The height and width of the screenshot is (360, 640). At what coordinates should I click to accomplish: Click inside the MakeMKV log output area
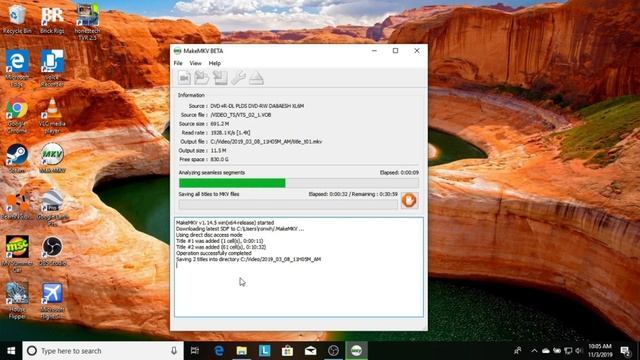click(x=299, y=267)
